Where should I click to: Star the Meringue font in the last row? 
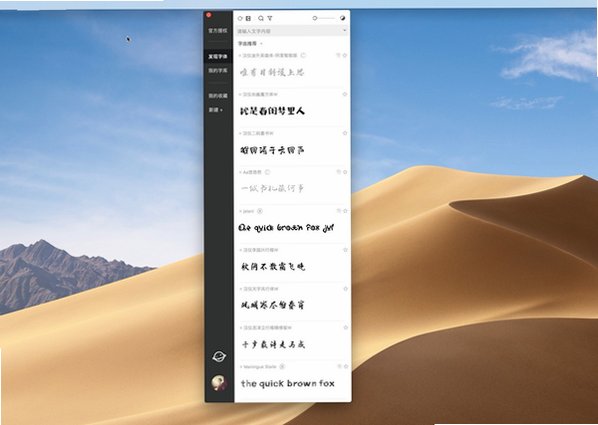346,367
